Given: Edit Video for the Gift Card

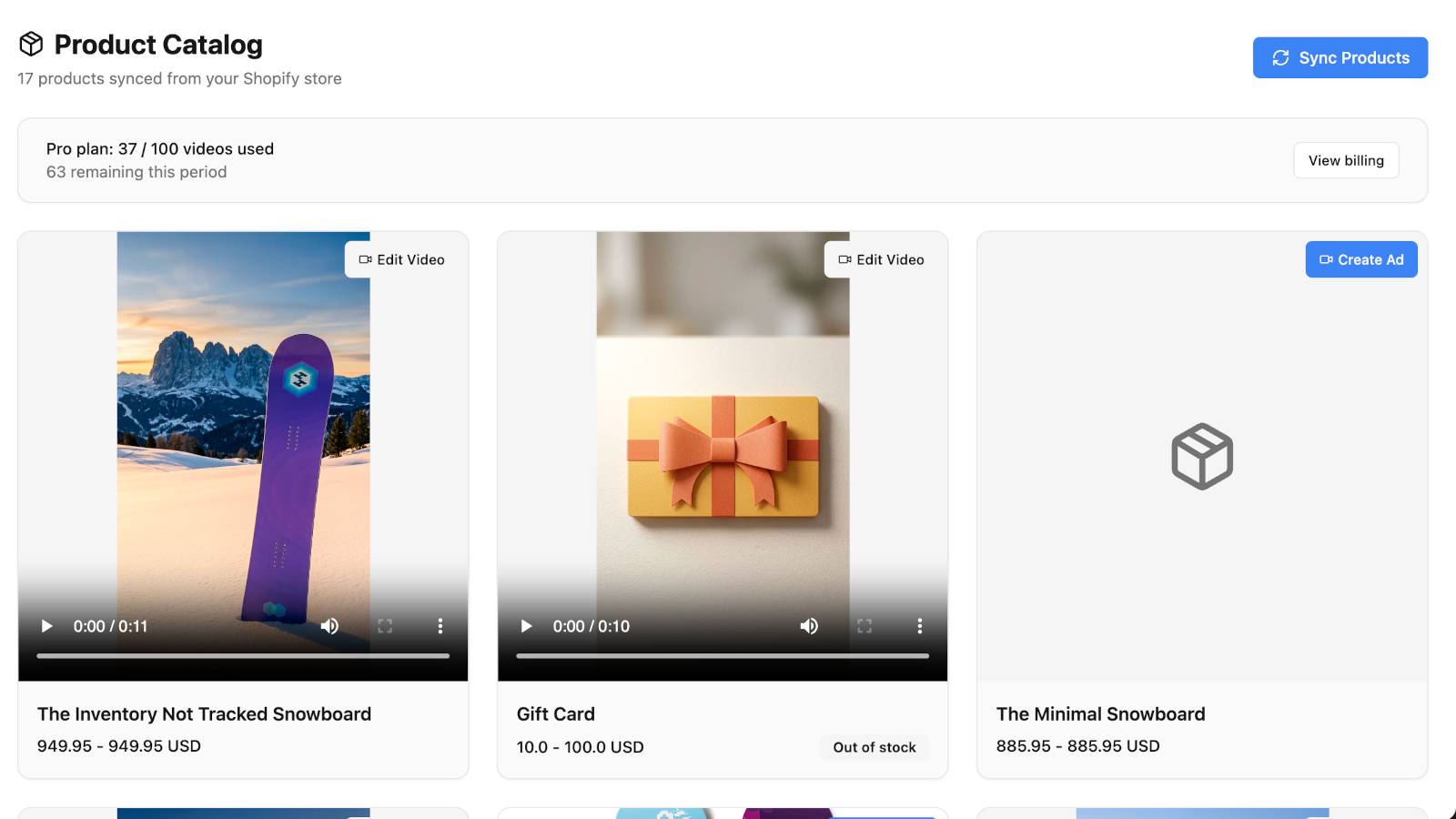Looking at the screenshot, I should click(x=881, y=260).
